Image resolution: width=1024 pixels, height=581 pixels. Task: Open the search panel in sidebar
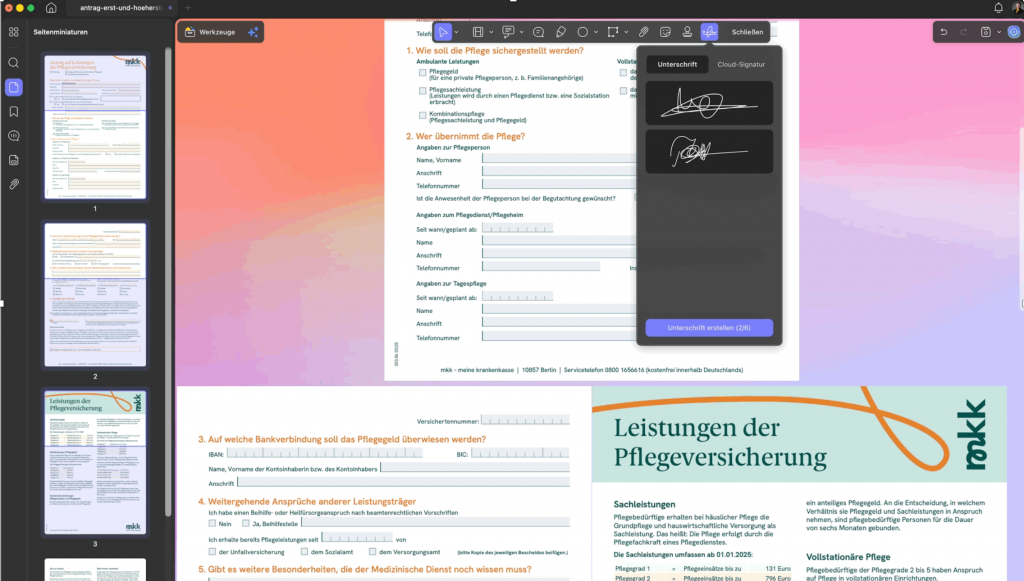(x=14, y=63)
